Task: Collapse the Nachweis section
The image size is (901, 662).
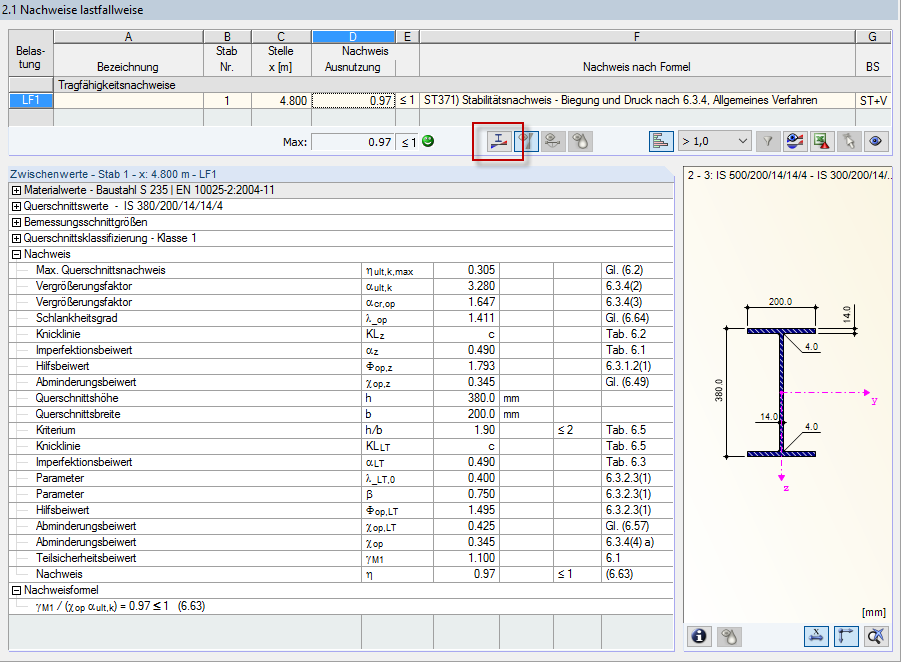Action: pyautogui.click(x=16, y=254)
